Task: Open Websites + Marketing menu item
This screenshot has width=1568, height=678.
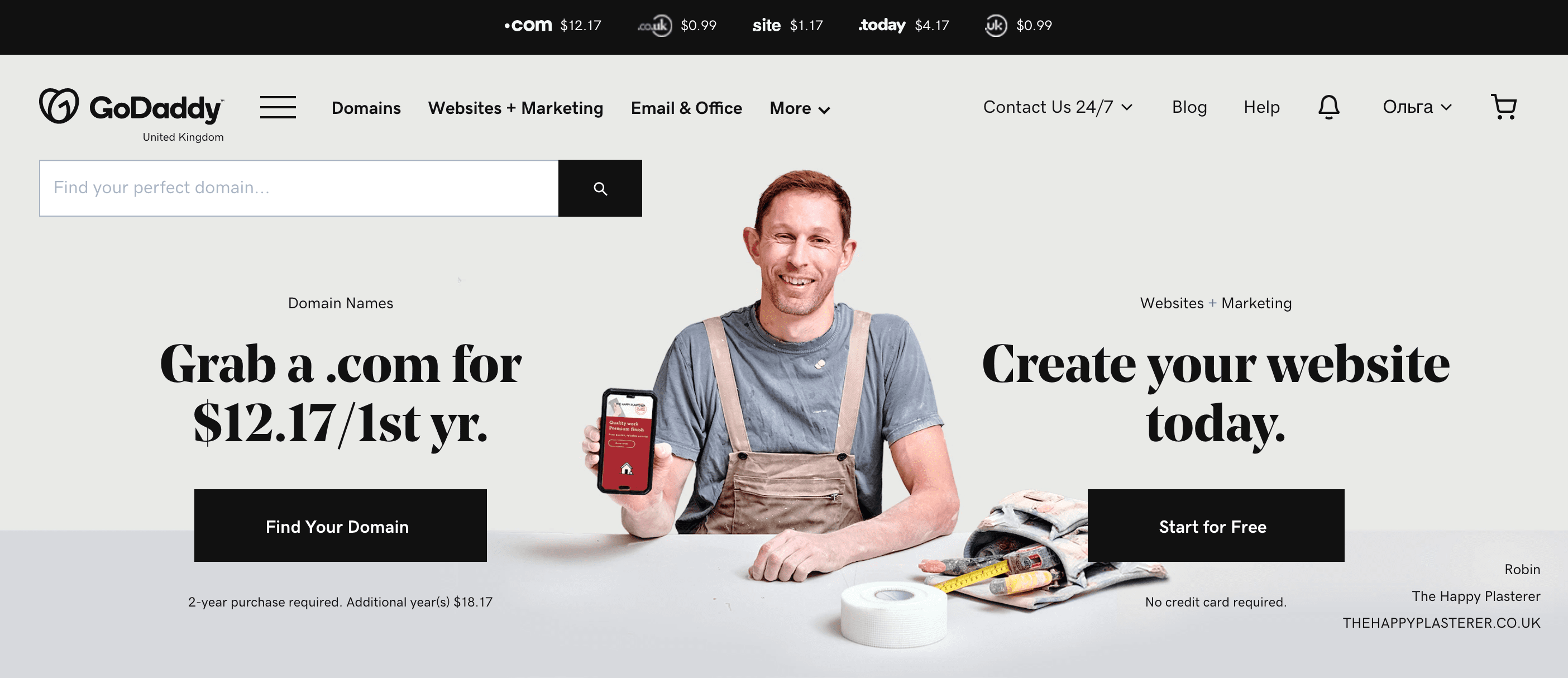Action: 515,108
